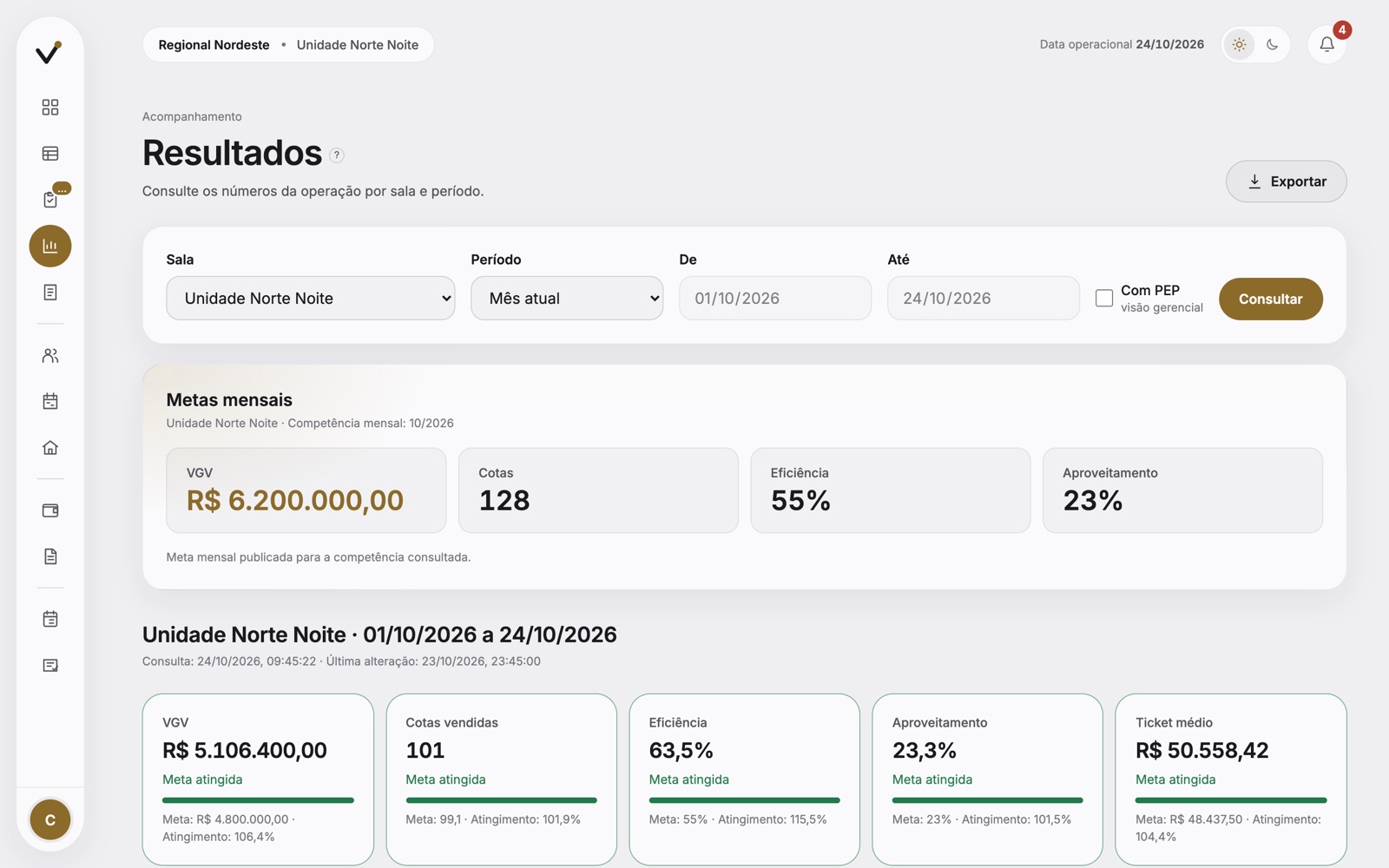Screen dimensions: 1389x868
Task: Click the VGV result progress bar
Action: (x=258, y=800)
